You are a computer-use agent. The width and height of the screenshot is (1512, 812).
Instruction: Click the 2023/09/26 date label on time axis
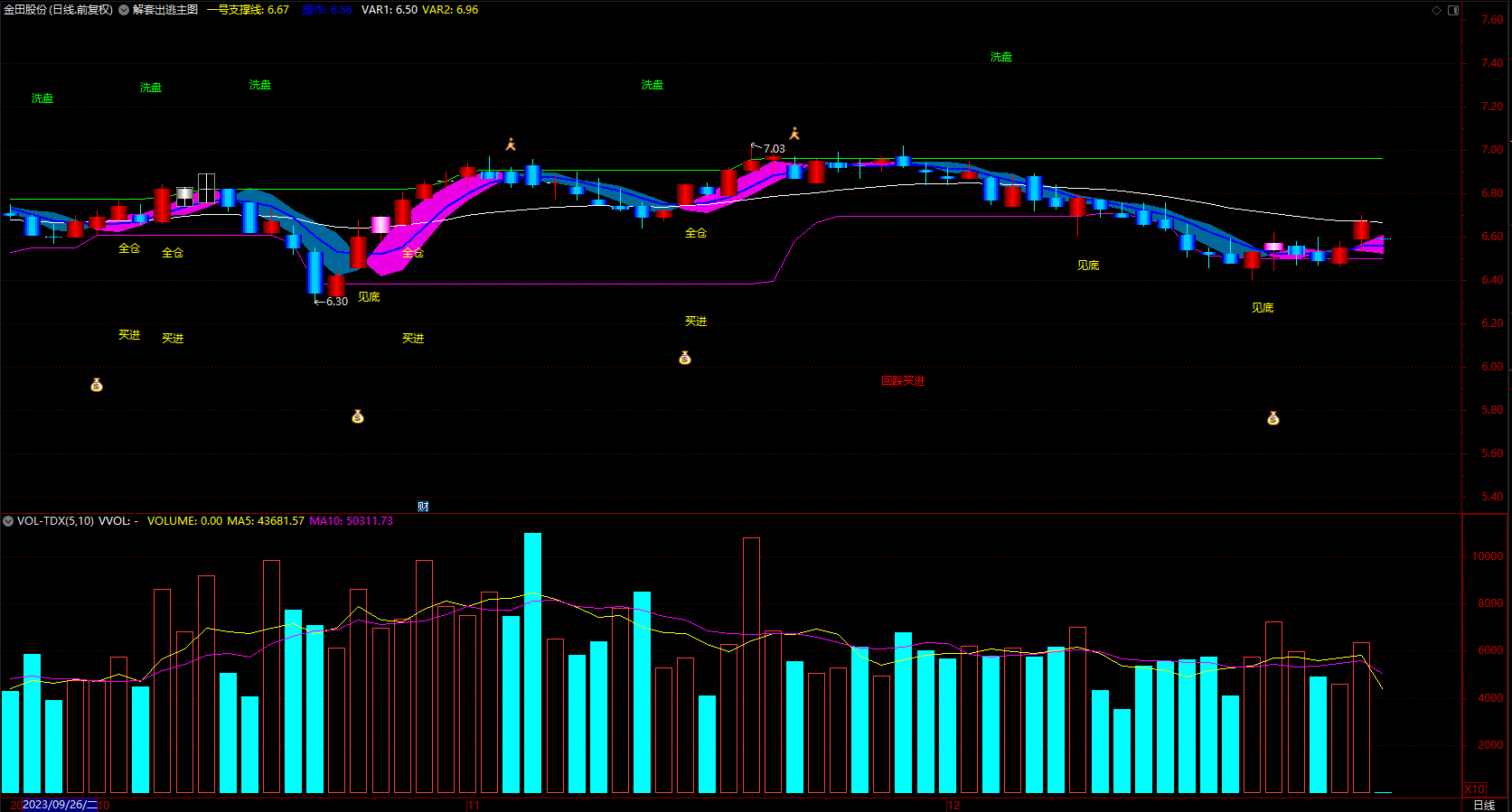point(60,805)
